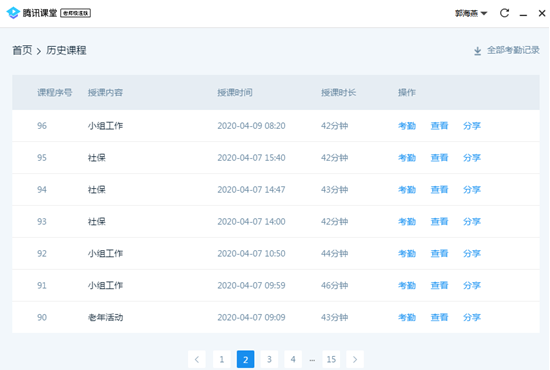Click the 授课时间 column header

pyautogui.click(x=235, y=93)
